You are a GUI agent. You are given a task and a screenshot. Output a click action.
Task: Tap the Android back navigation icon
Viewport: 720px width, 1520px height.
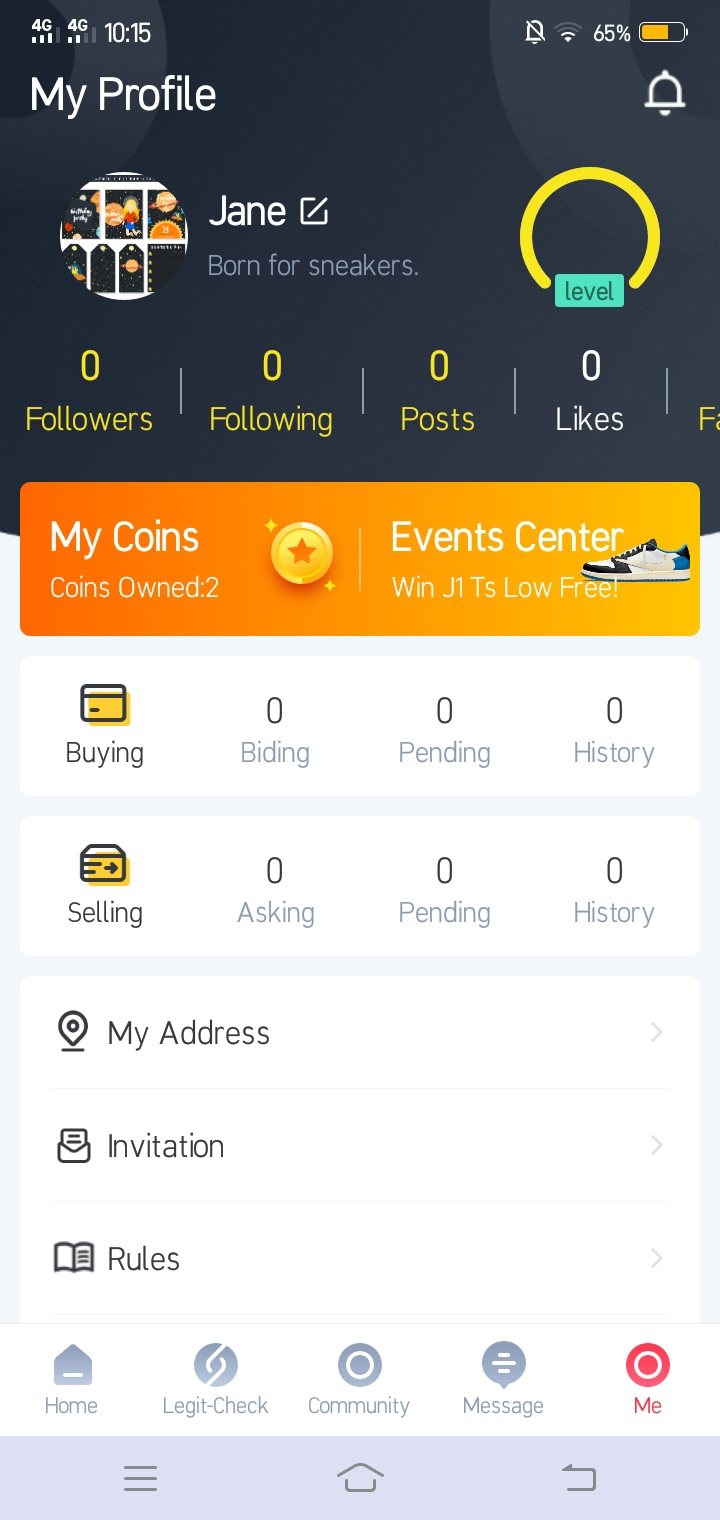click(x=578, y=1477)
